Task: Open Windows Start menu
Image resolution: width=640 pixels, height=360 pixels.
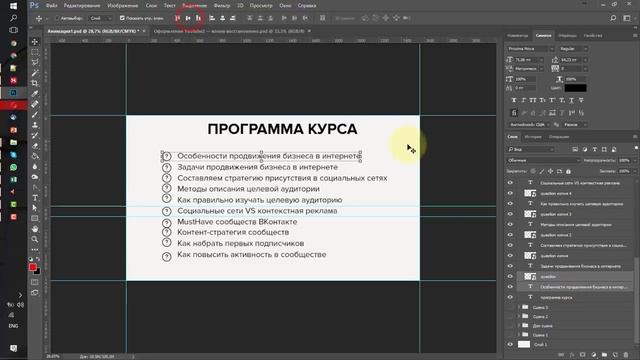Action: click(x=13, y=6)
